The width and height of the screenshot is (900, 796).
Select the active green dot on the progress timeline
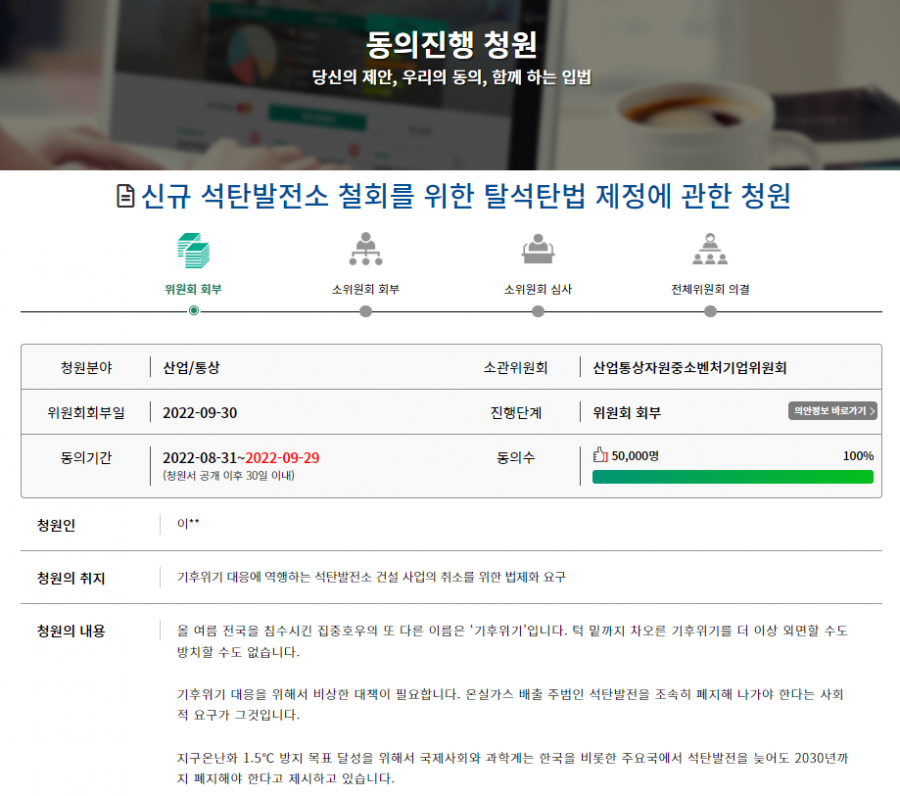(x=193, y=311)
